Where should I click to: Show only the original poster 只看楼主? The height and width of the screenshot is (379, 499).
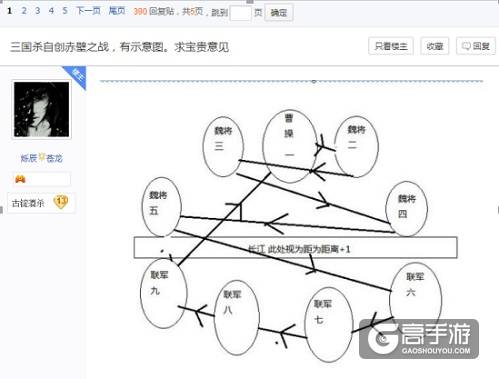point(391,46)
